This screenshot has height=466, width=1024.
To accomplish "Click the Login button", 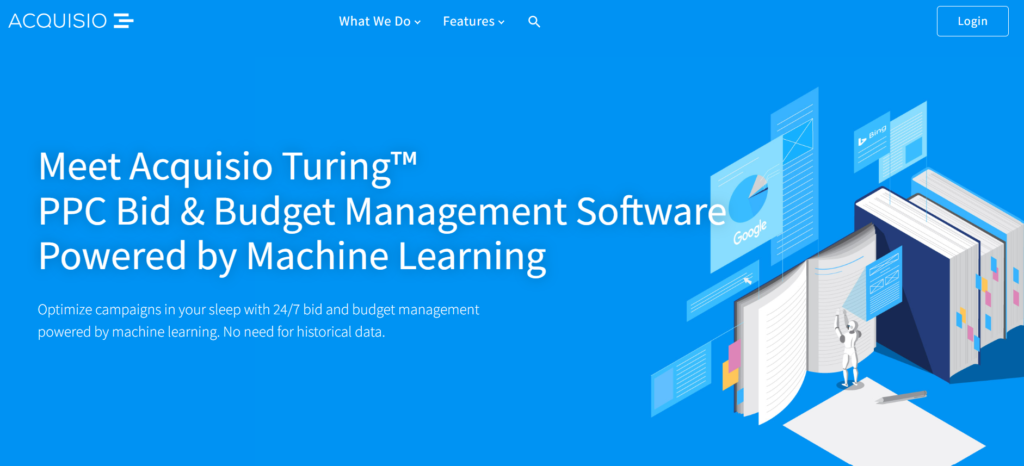I will (x=972, y=21).
